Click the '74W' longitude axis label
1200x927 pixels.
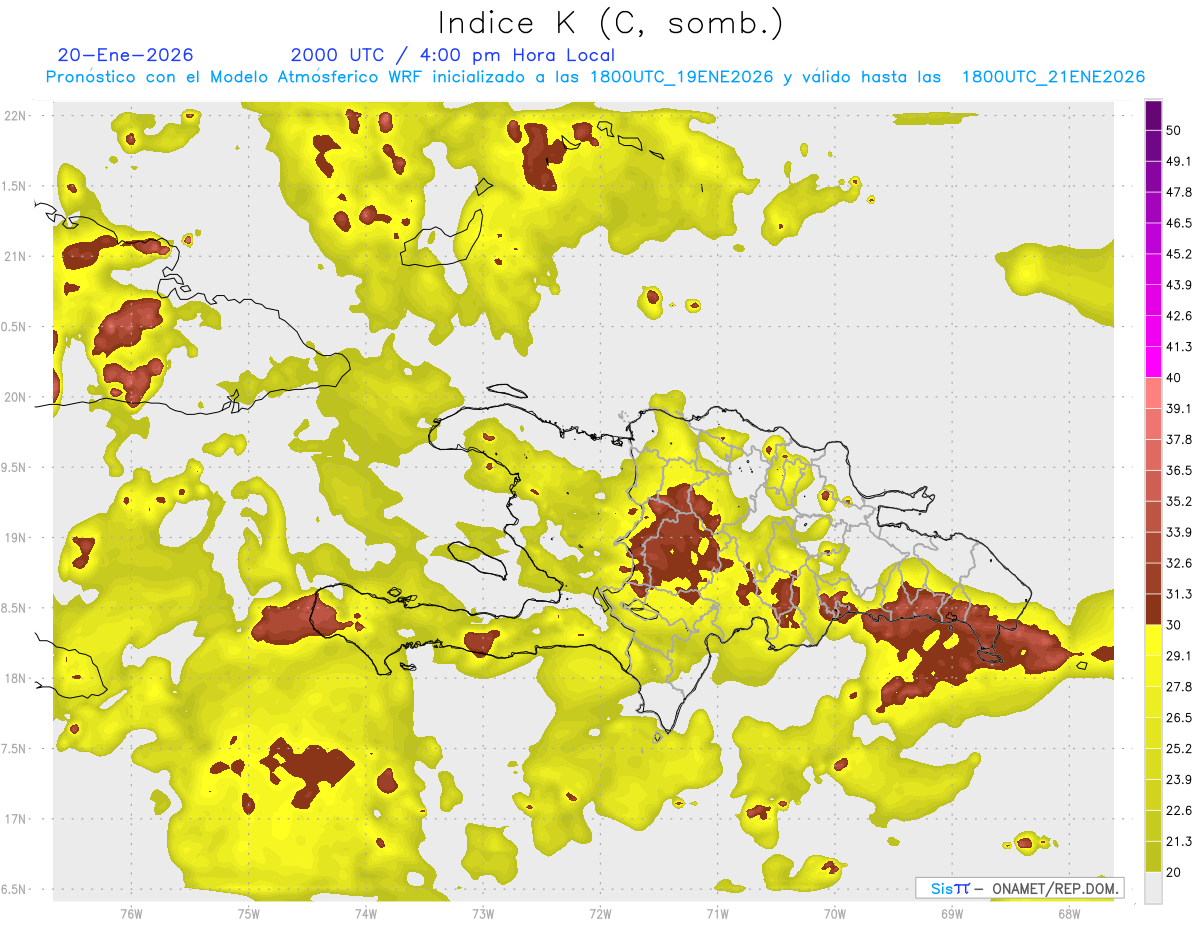click(366, 914)
